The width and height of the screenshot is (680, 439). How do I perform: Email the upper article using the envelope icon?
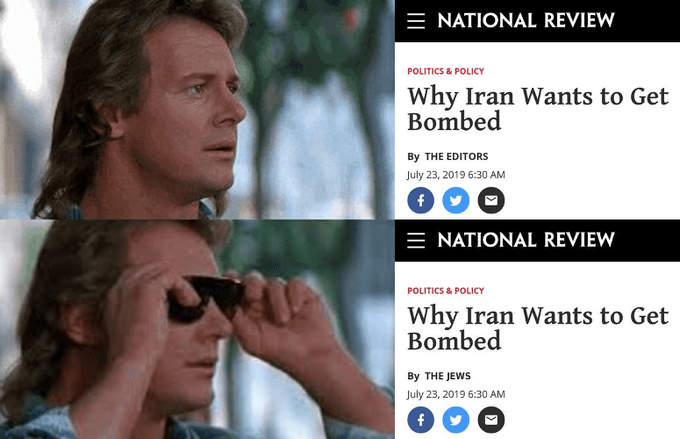coord(491,200)
